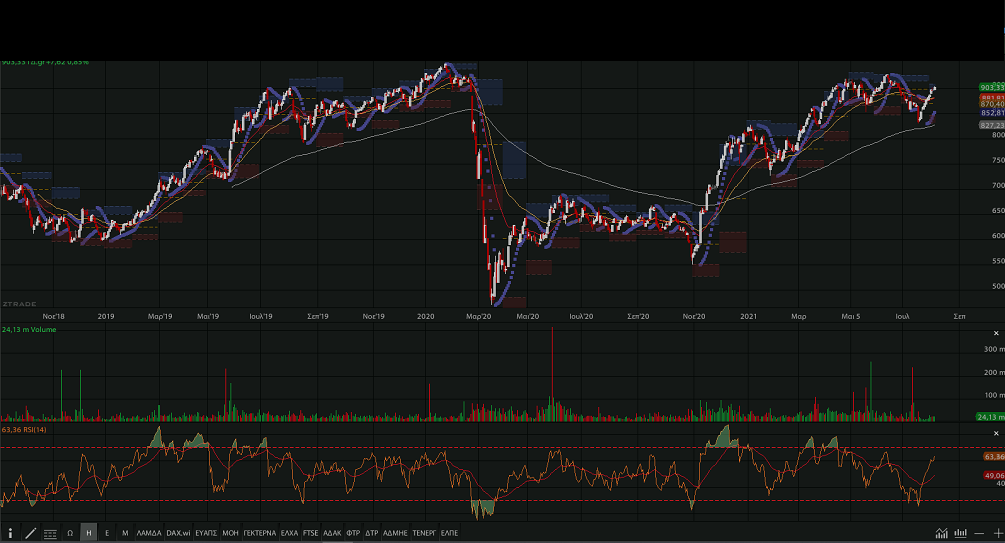
Task: Click the Μαρ'20 date on time axis
Action: tap(479, 316)
